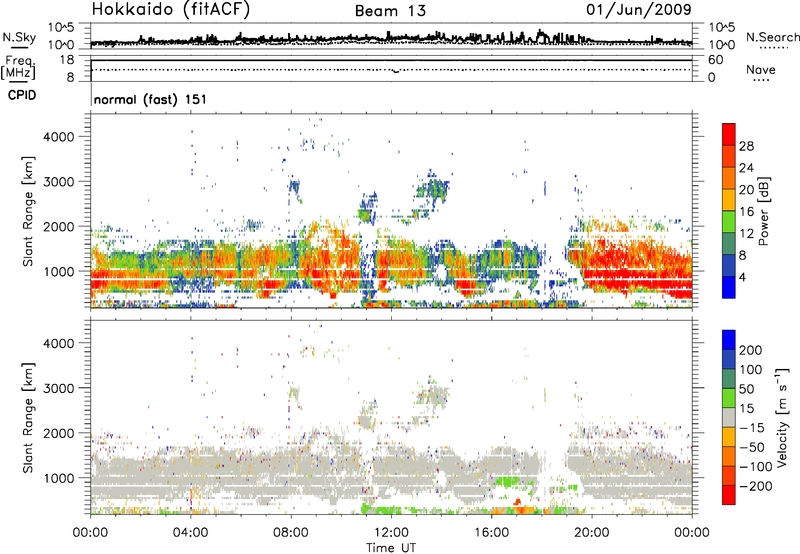Click the '1000' tick on the velocity panel
800x554 pixels.
pyautogui.click(x=58, y=478)
